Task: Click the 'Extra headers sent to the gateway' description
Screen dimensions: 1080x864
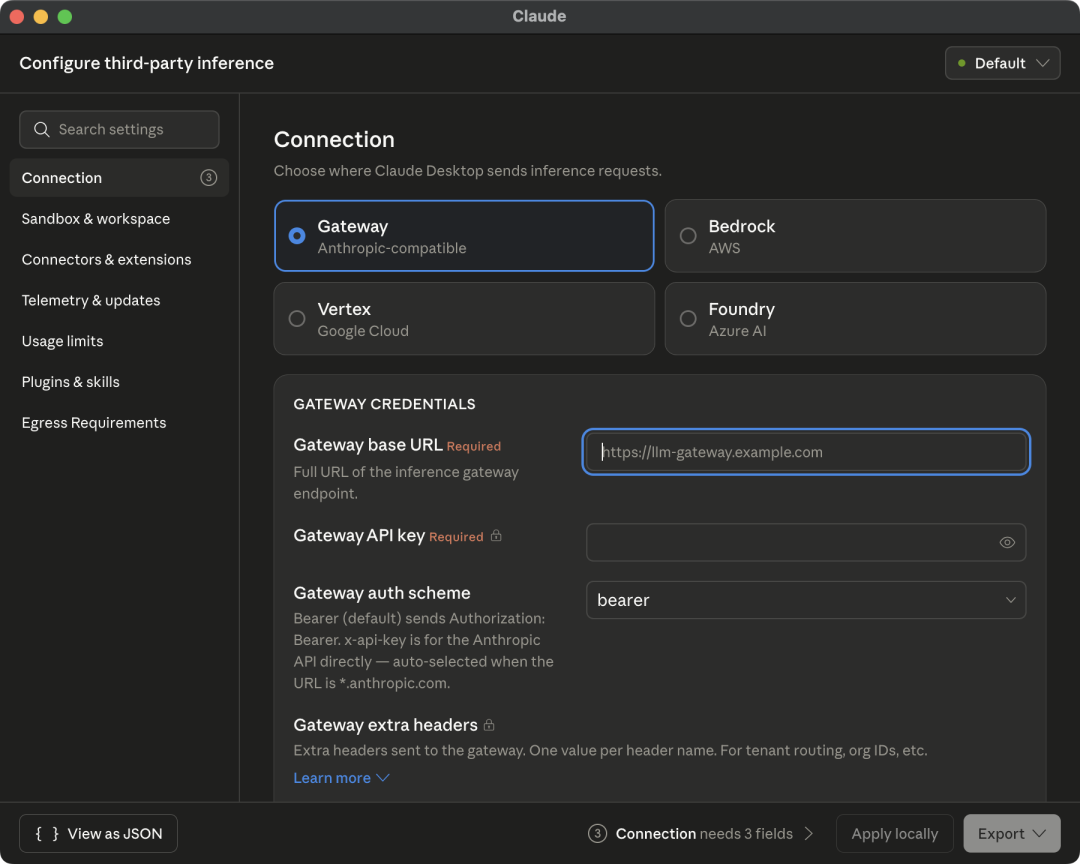Action: 610,750
